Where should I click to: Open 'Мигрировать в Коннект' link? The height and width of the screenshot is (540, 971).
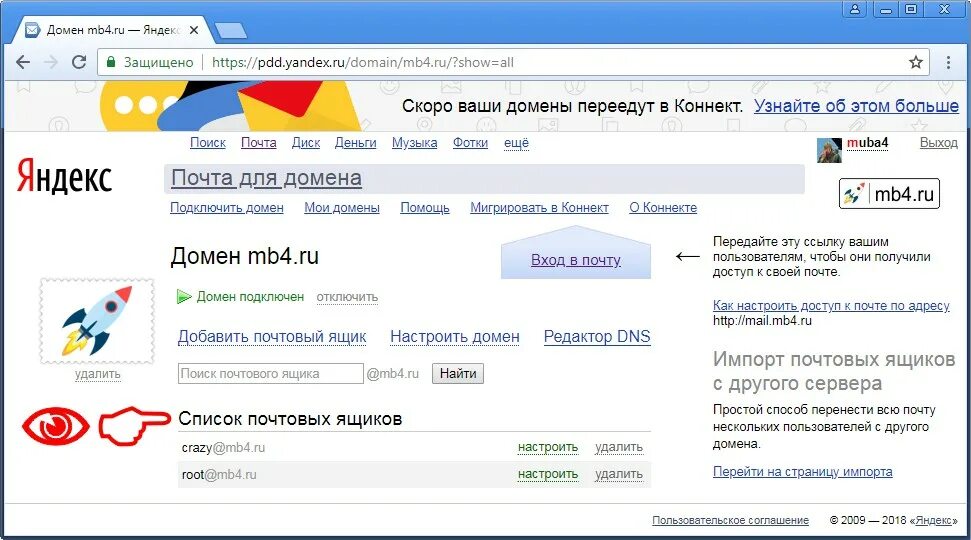(539, 208)
